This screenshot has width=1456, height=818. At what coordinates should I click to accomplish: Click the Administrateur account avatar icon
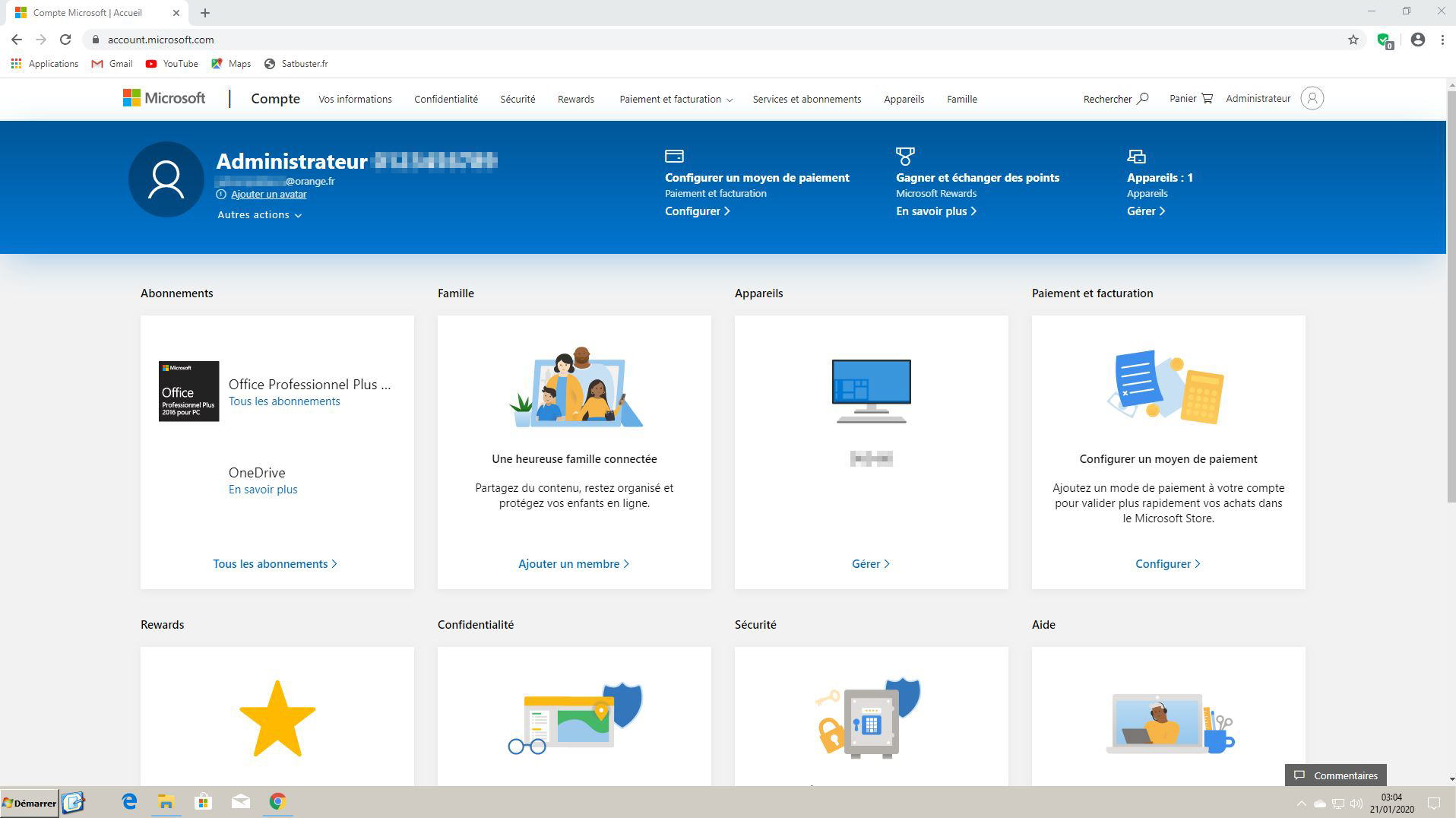click(1312, 98)
